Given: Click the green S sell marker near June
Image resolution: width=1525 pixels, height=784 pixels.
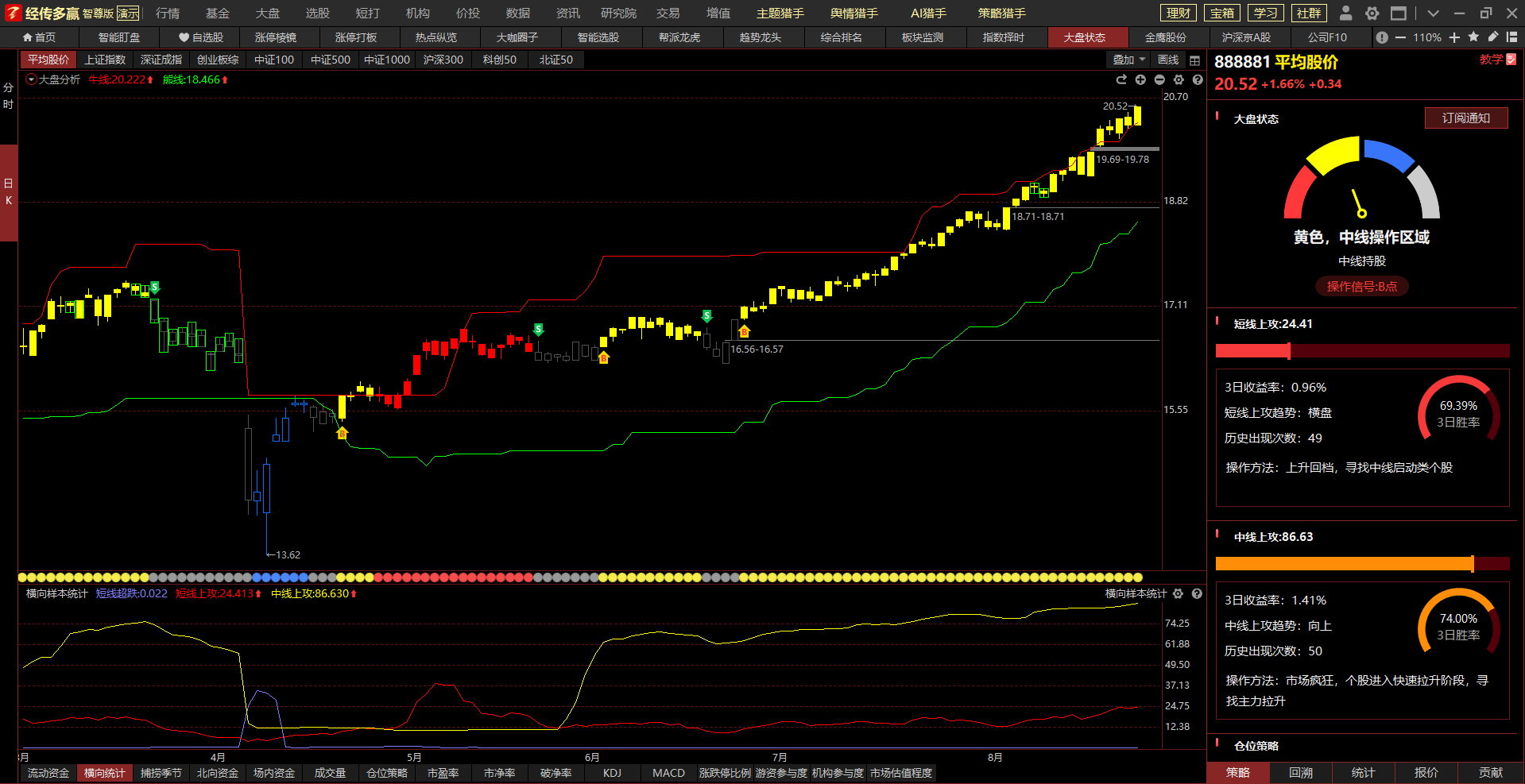Looking at the screenshot, I should point(538,329).
